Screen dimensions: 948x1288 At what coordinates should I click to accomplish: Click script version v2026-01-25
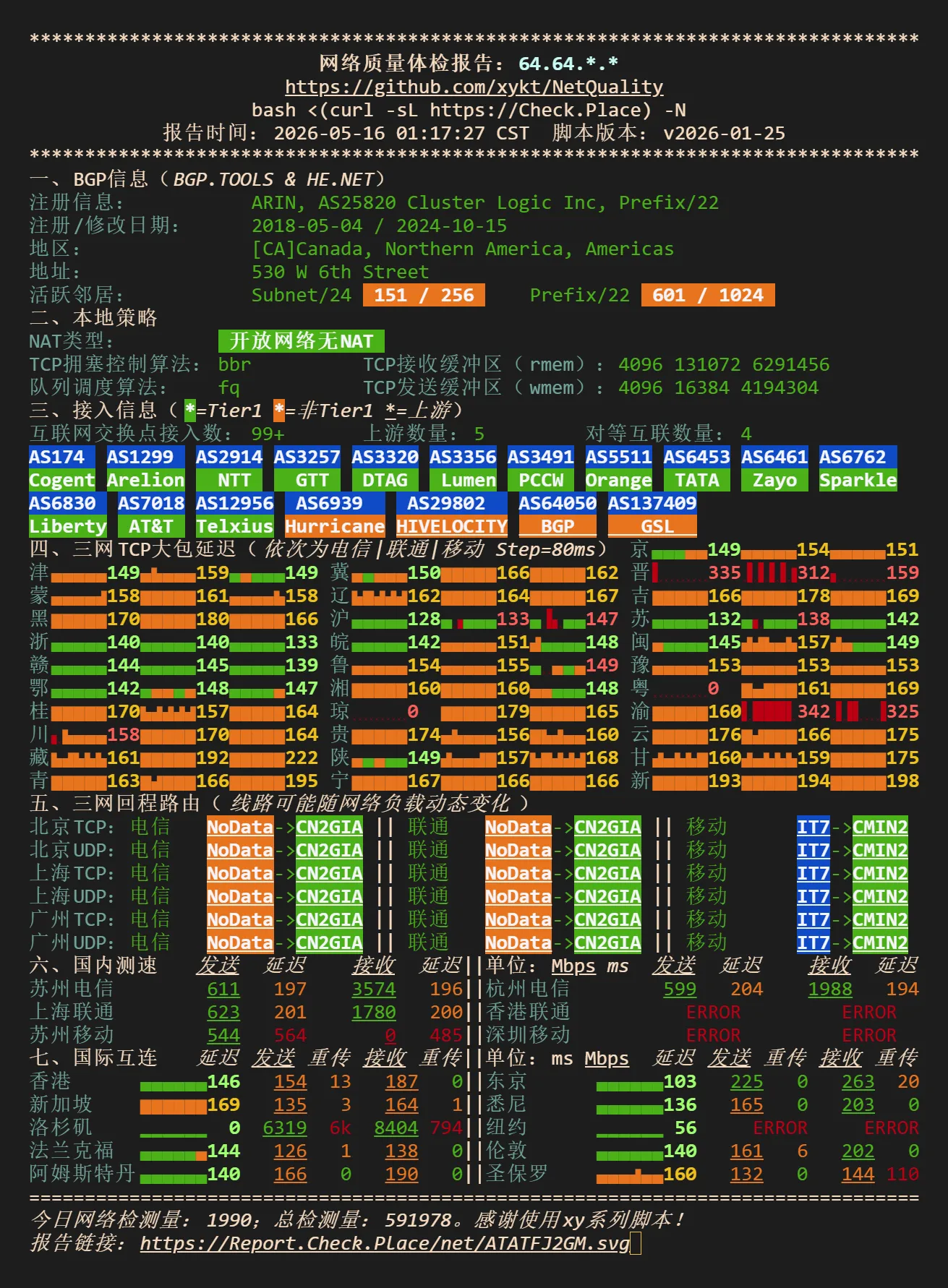point(724,133)
